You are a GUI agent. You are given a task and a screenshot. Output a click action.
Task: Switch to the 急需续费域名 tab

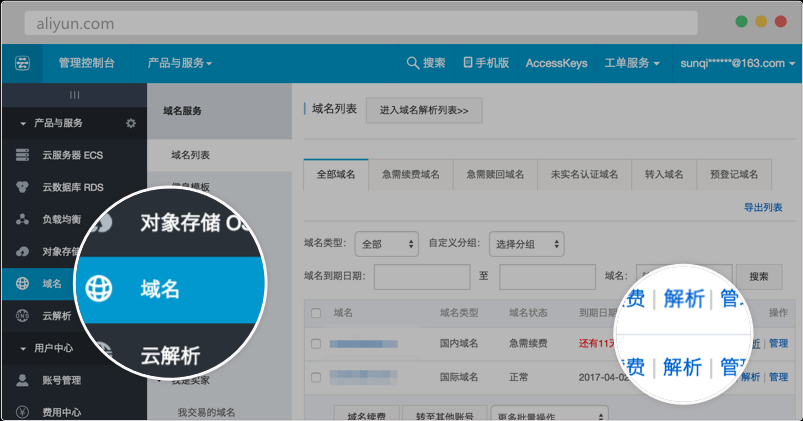pyautogui.click(x=410, y=174)
